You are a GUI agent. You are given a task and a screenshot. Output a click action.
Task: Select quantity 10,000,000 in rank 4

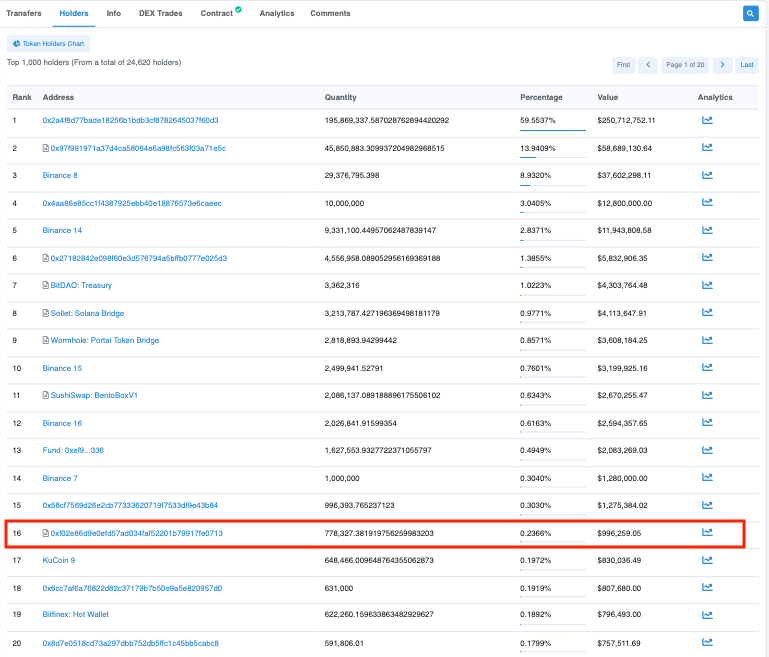[x=344, y=203]
